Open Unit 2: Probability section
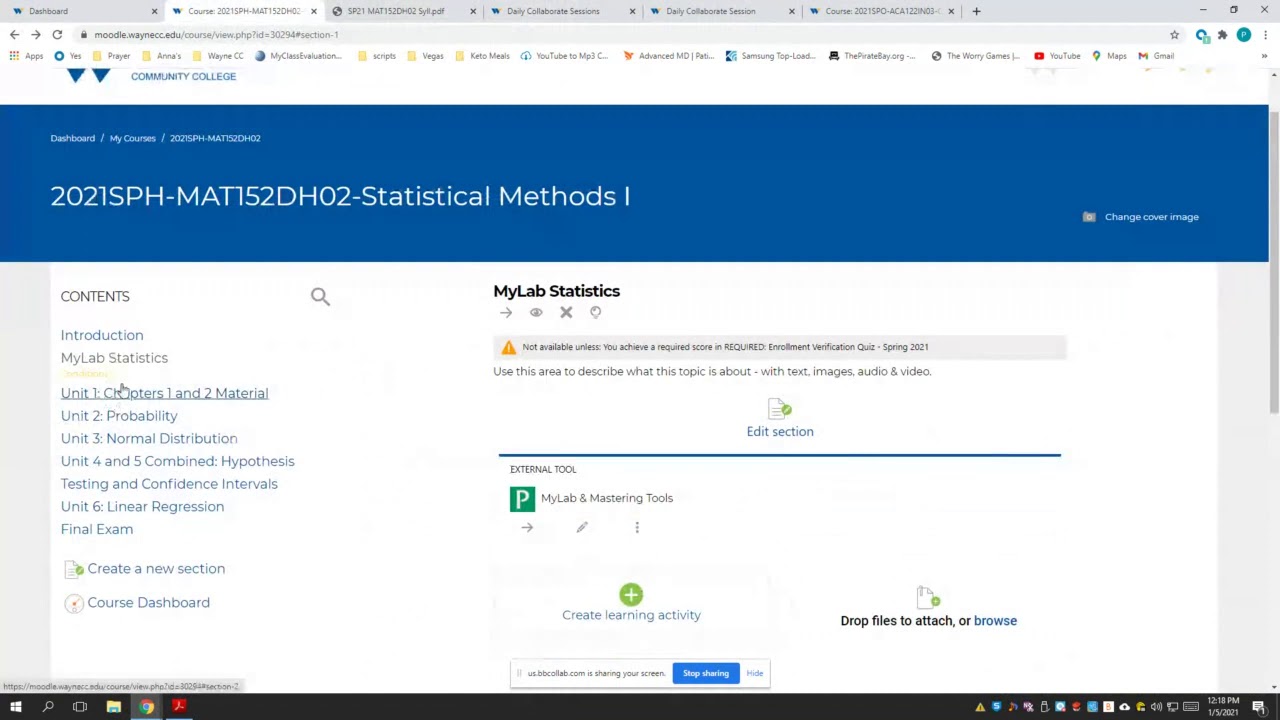This screenshot has height=720, width=1280. click(x=119, y=416)
